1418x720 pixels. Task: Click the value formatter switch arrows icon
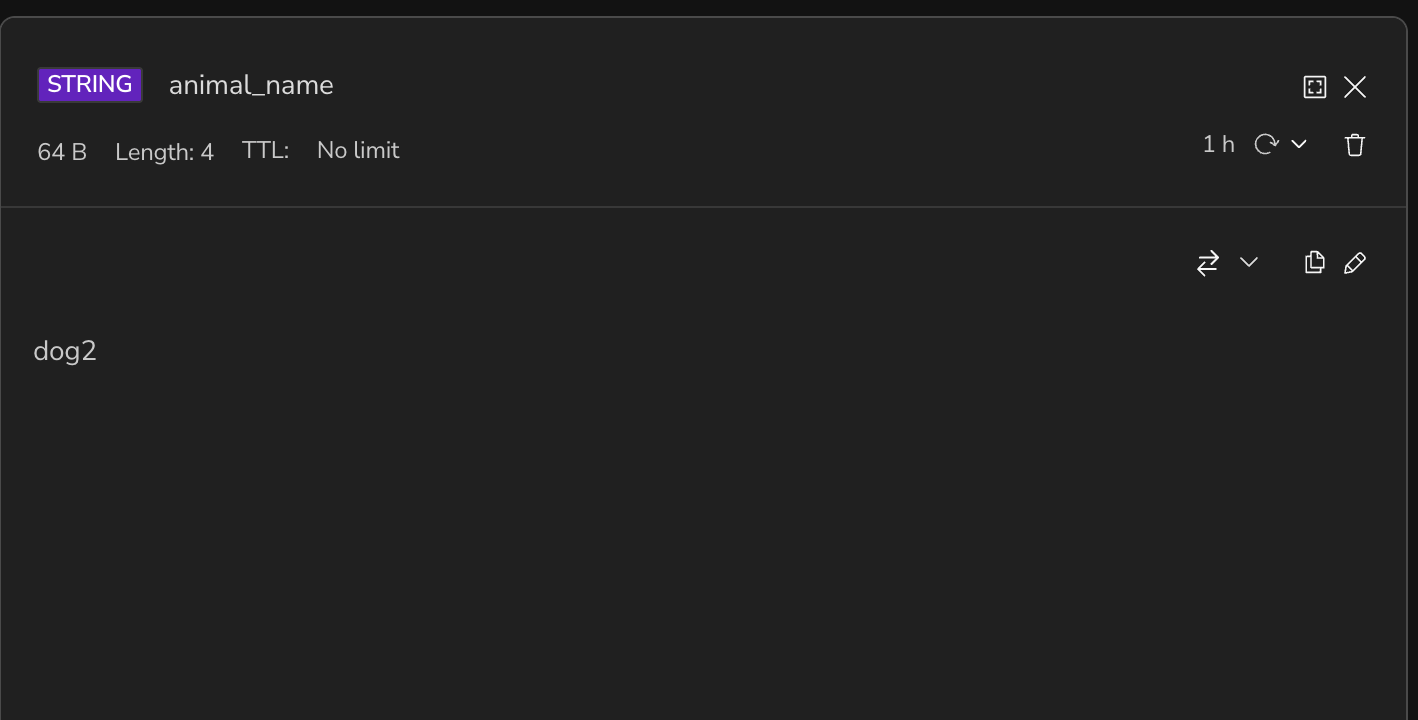pos(1208,263)
